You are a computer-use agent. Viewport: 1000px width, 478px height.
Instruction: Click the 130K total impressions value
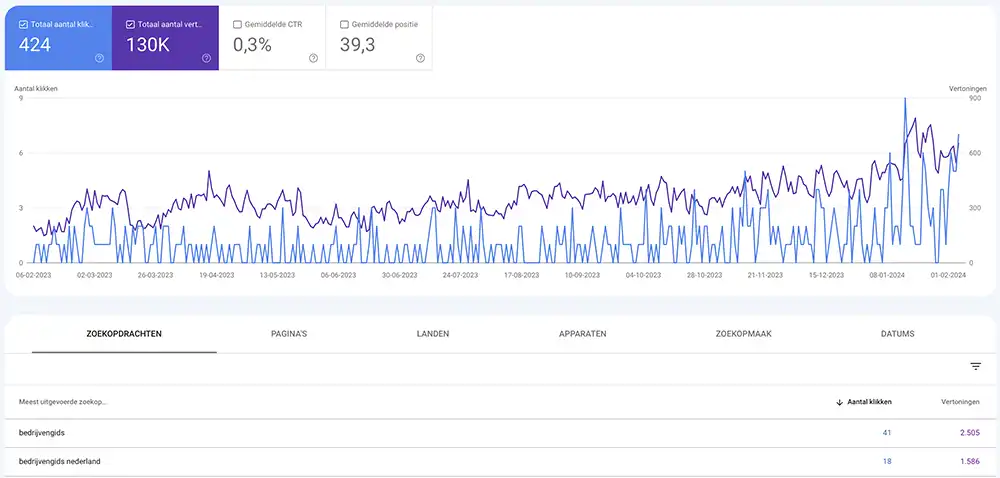tap(148, 45)
